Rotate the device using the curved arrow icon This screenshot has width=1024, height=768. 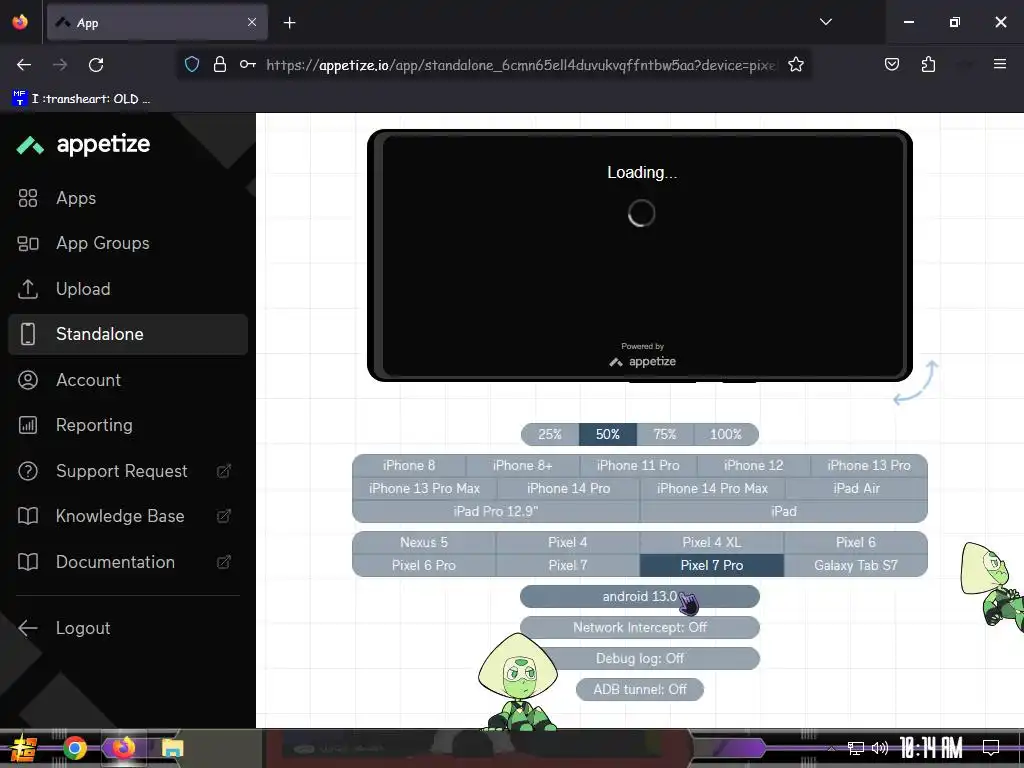point(916,383)
